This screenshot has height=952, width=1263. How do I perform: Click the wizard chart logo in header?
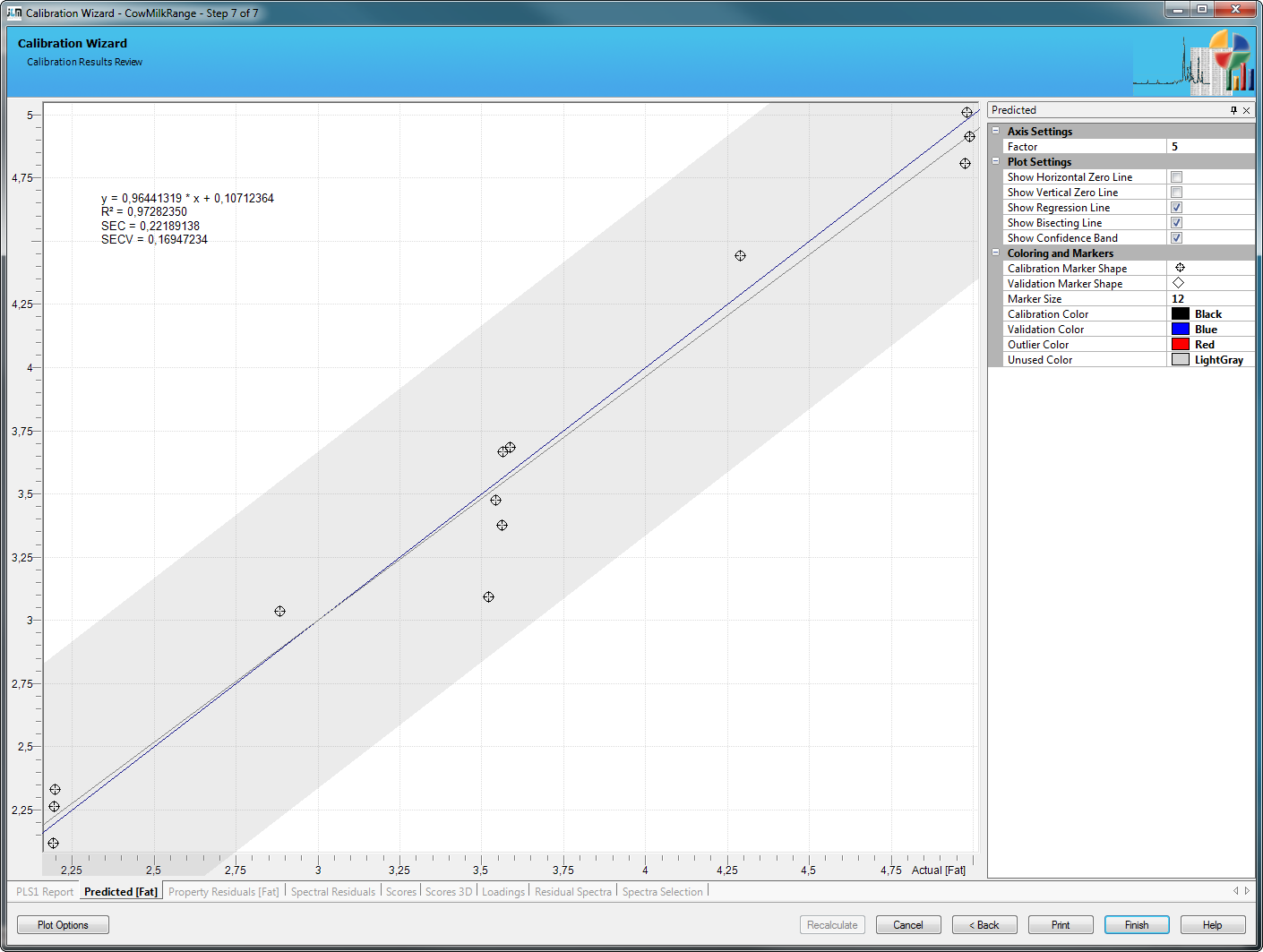click(1193, 63)
